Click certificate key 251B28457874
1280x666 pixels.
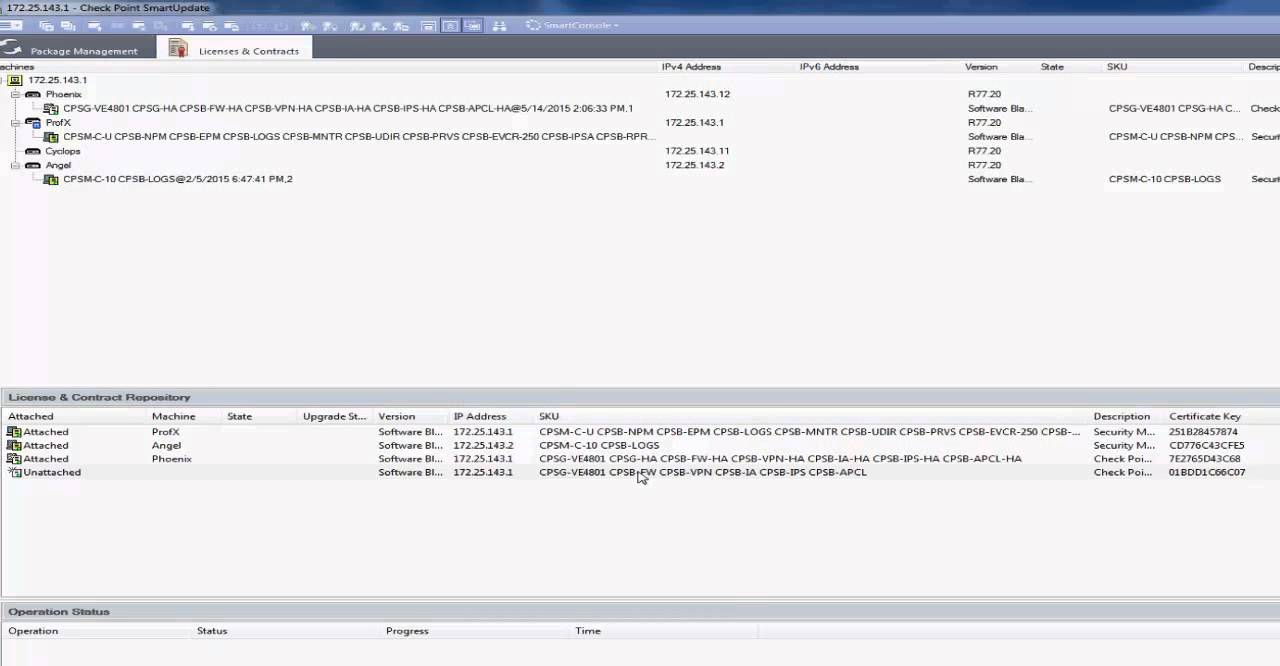[1203, 432]
